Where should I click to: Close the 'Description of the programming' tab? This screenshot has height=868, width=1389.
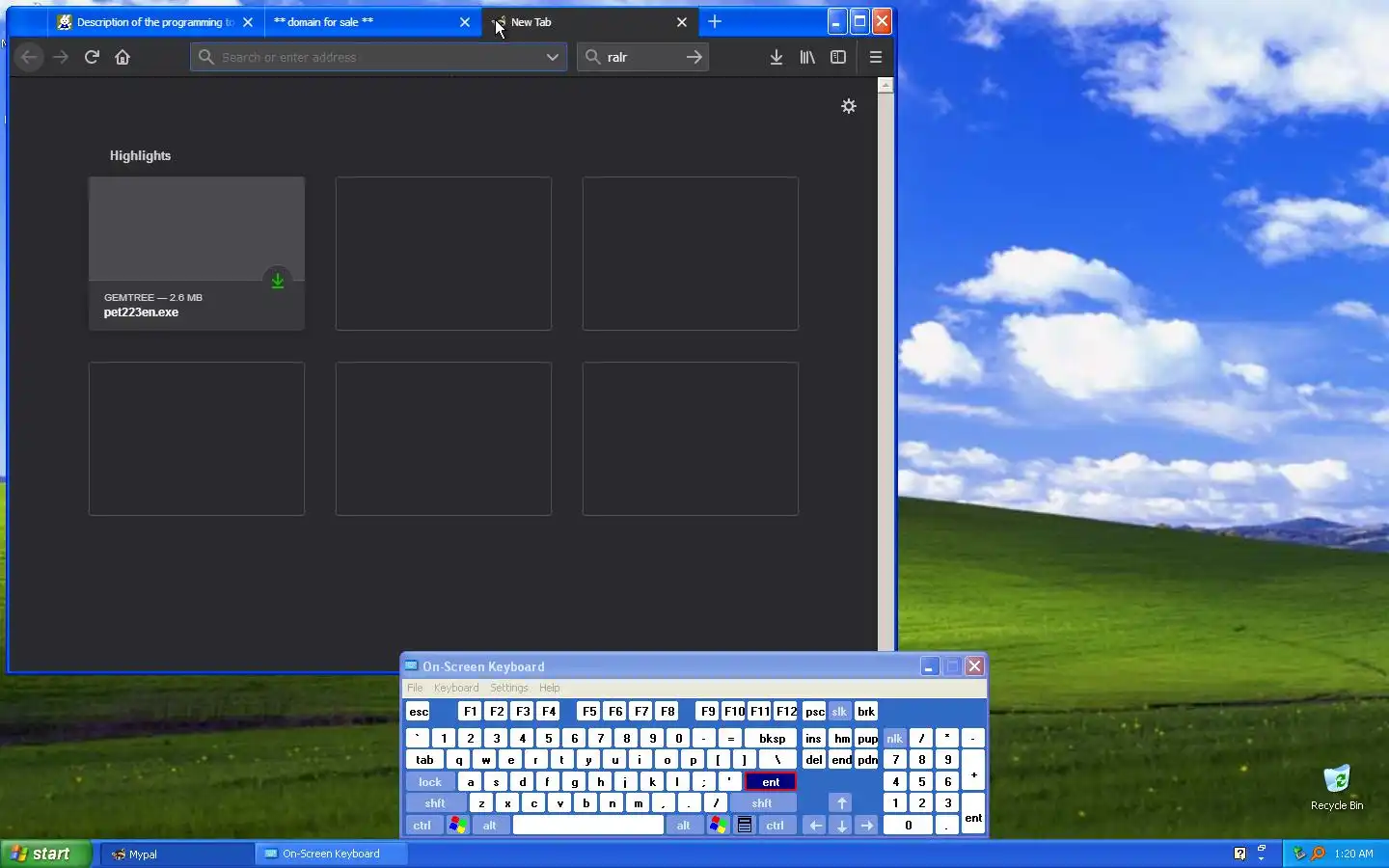248,22
